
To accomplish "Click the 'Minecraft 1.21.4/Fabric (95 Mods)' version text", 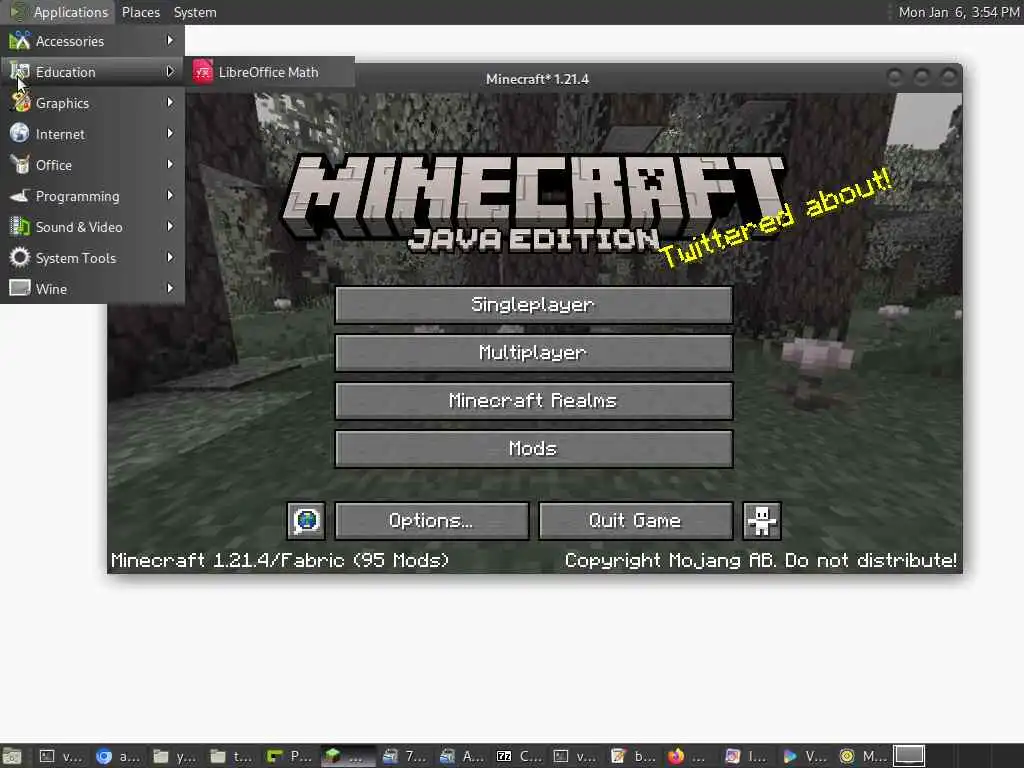I will tap(280, 560).
